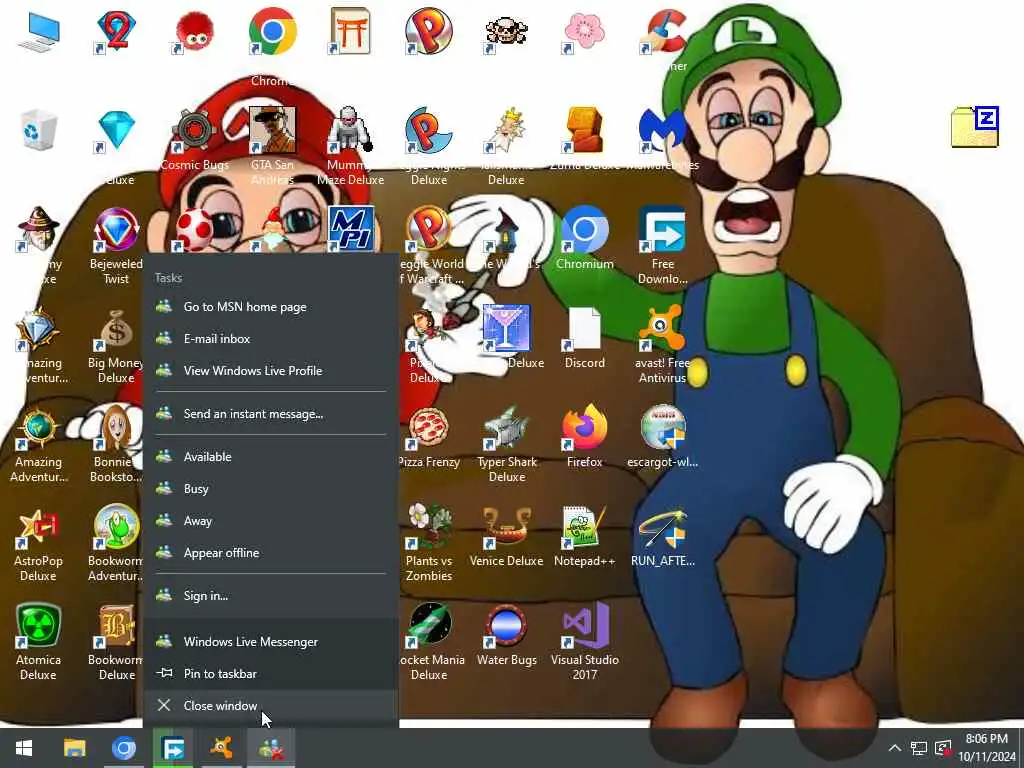Open avast taskbar button
The height and width of the screenshot is (768, 1024).
click(x=222, y=748)
